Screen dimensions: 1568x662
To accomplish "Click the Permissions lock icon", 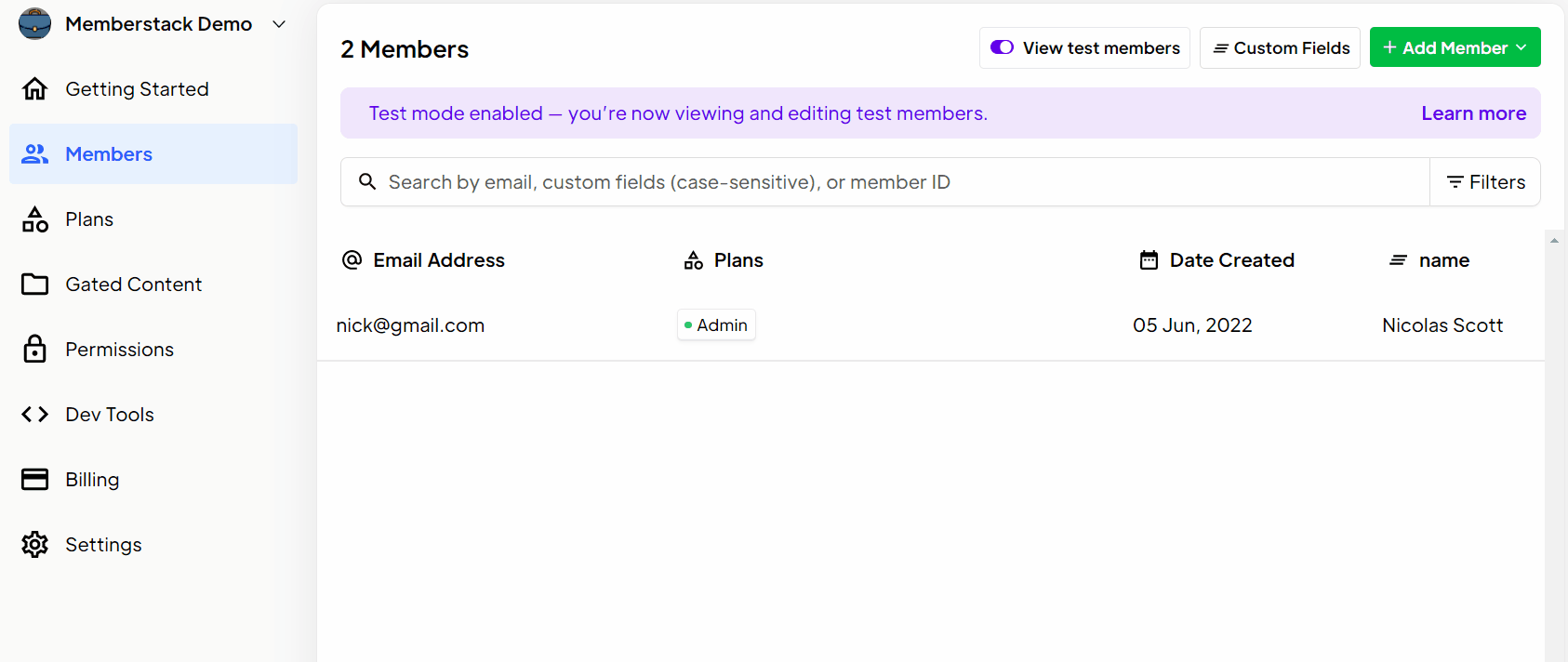I will (34, 349).
